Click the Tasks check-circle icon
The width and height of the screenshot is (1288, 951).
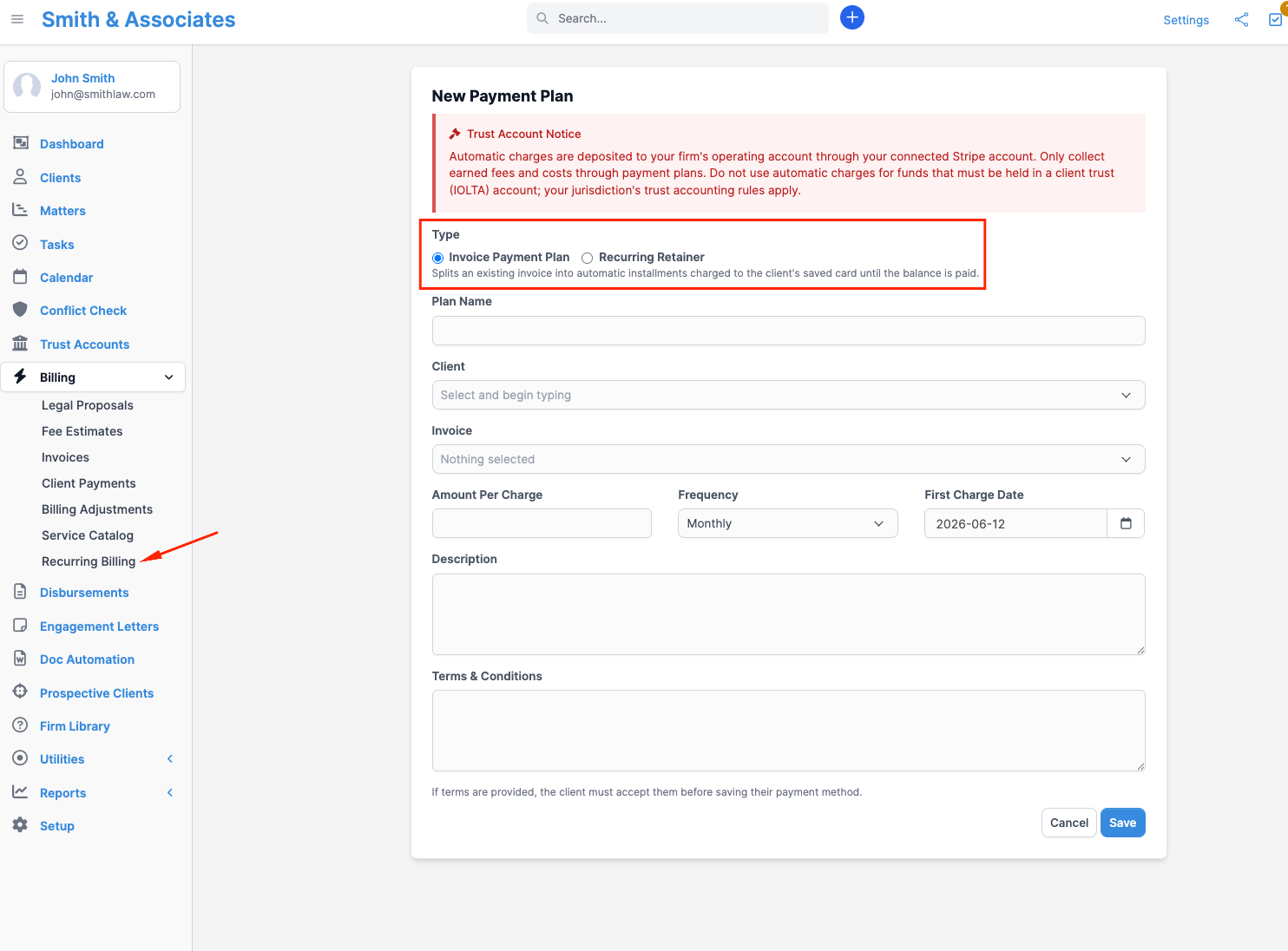(x=21, y=244)
